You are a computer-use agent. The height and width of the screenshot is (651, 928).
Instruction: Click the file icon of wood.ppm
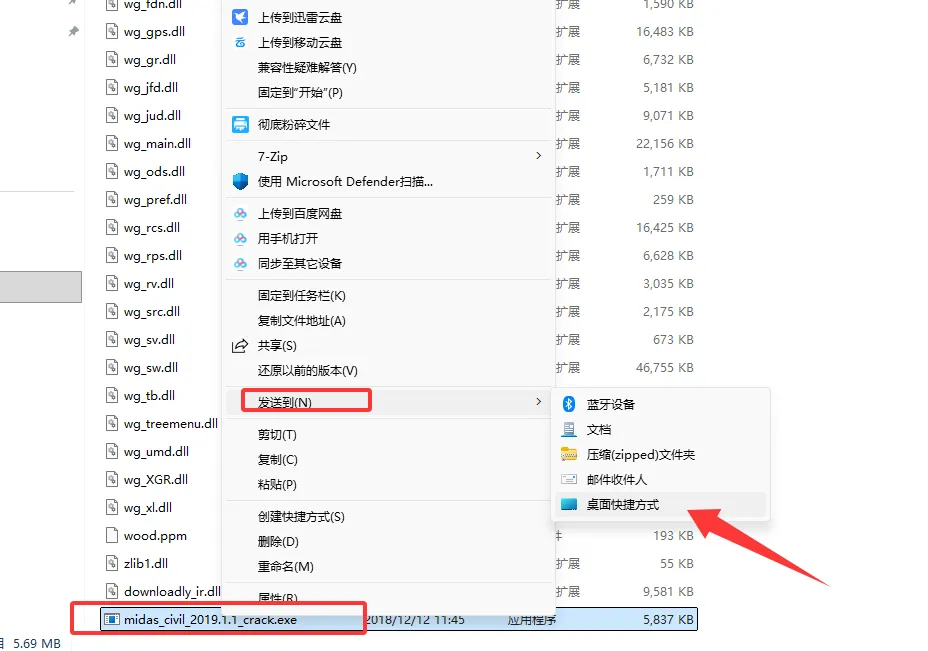click(x=112, y=535)
